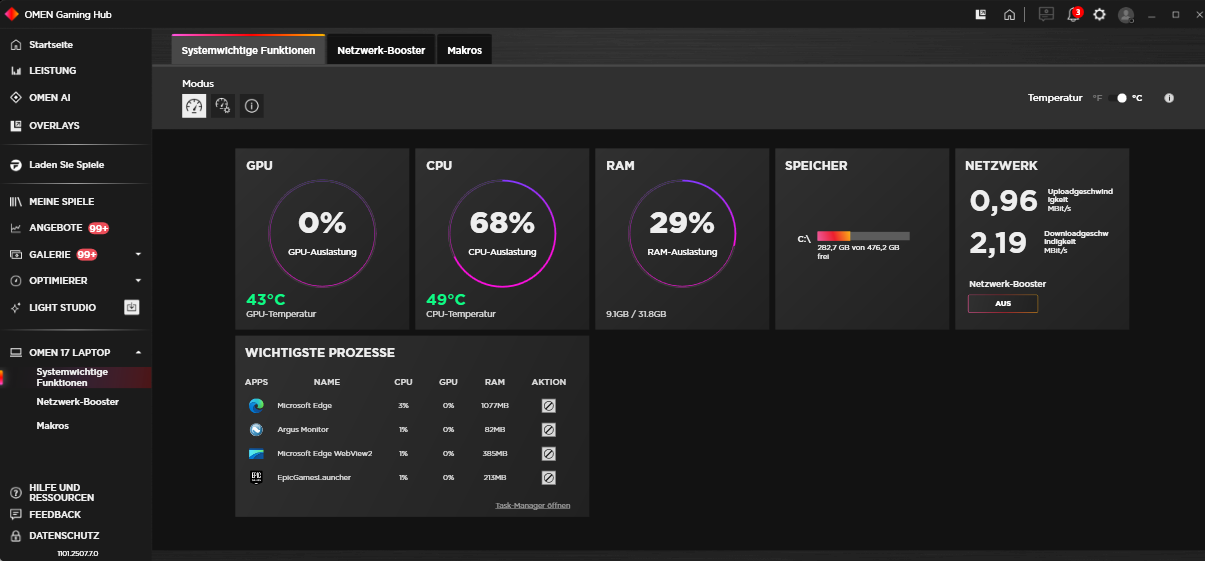Select Makros in the sidebar
Image resolution: width=1205 pixels, height=561 pixels.
click(x=53, y=426)
